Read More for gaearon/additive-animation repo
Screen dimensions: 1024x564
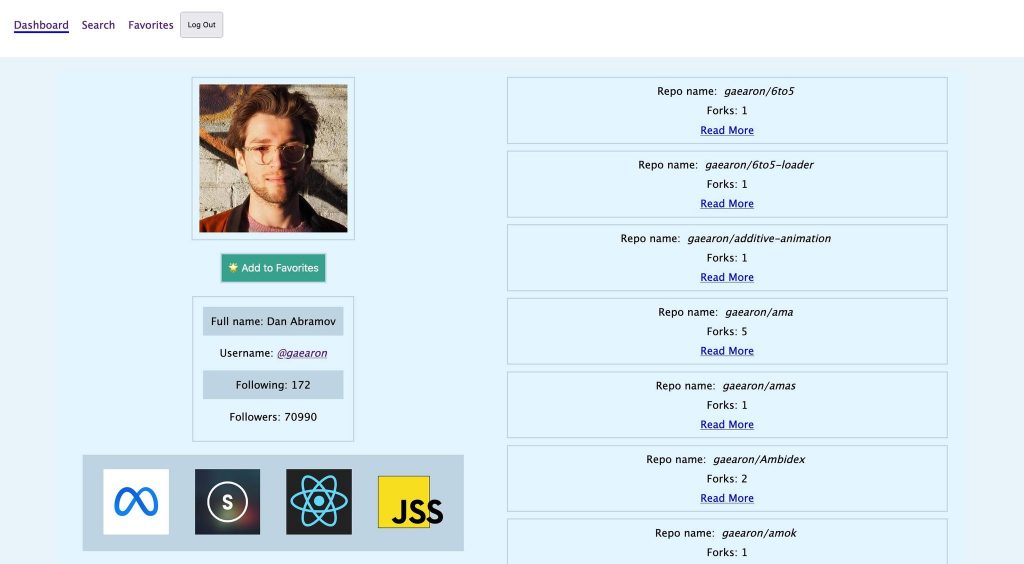click(727, 277)
